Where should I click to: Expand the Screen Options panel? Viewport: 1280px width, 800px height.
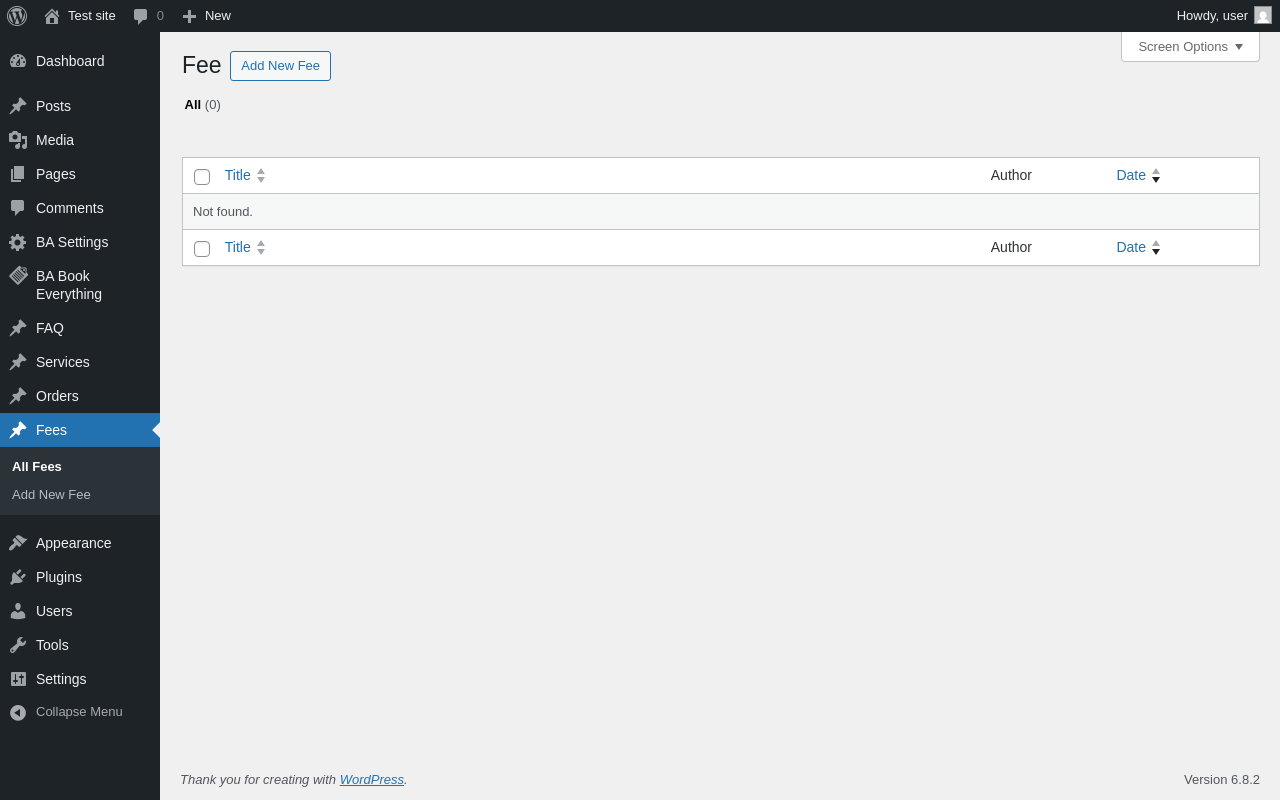click(x=1190, y=47)
